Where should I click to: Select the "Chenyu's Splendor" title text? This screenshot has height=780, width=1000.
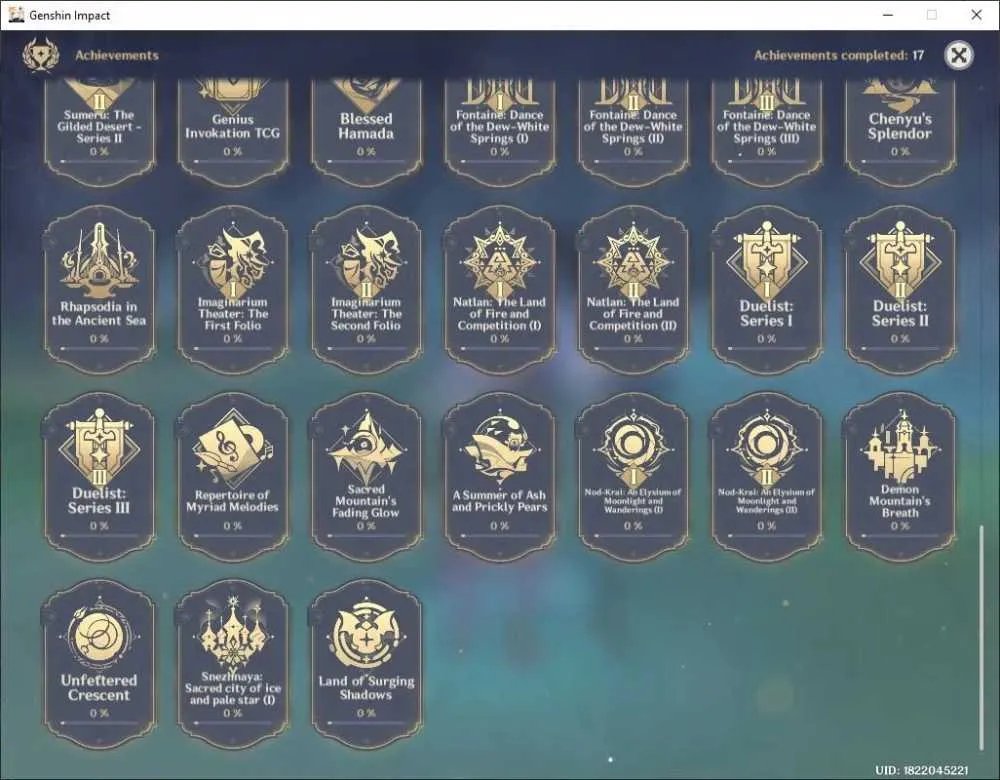point(900,126)
